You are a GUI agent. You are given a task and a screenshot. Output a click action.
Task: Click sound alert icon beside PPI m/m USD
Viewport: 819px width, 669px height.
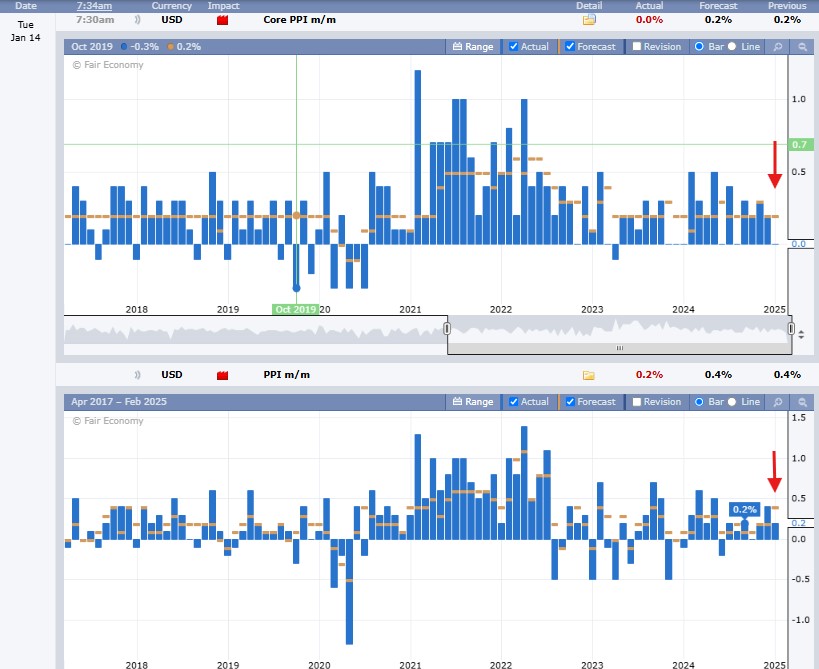[136, 375]
